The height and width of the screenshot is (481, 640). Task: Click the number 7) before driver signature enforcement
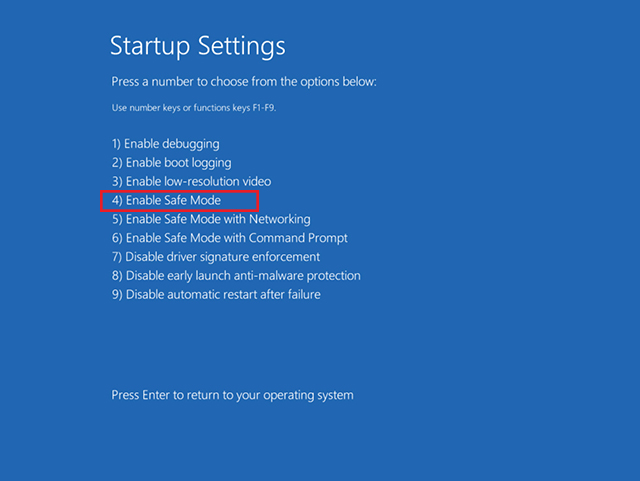point(116,257)
